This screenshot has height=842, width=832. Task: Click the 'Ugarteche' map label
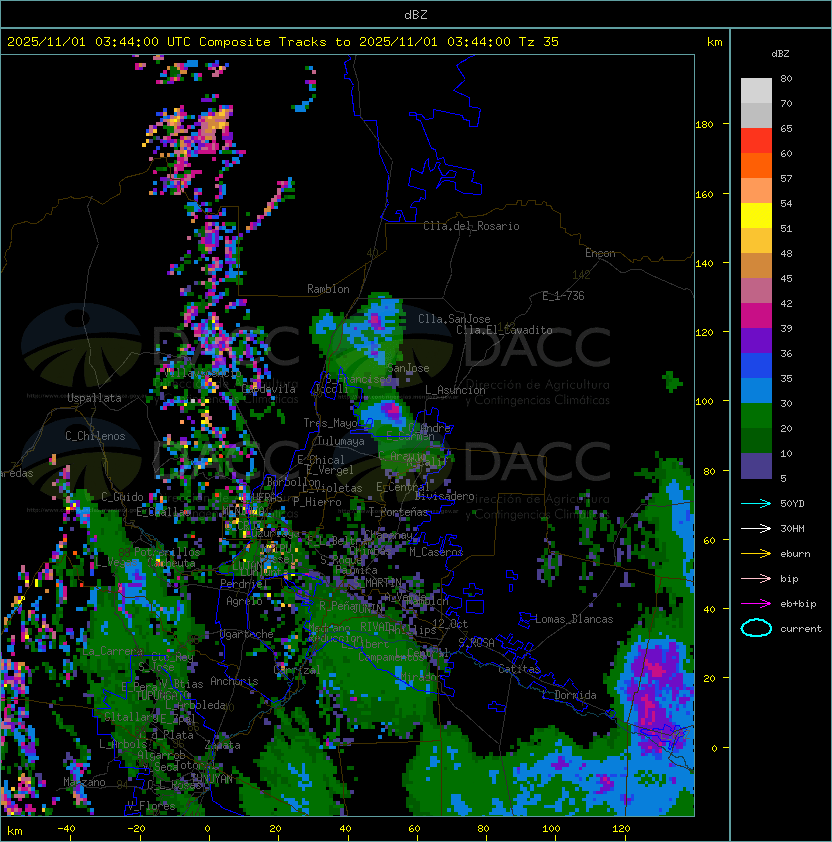point(247,634)
